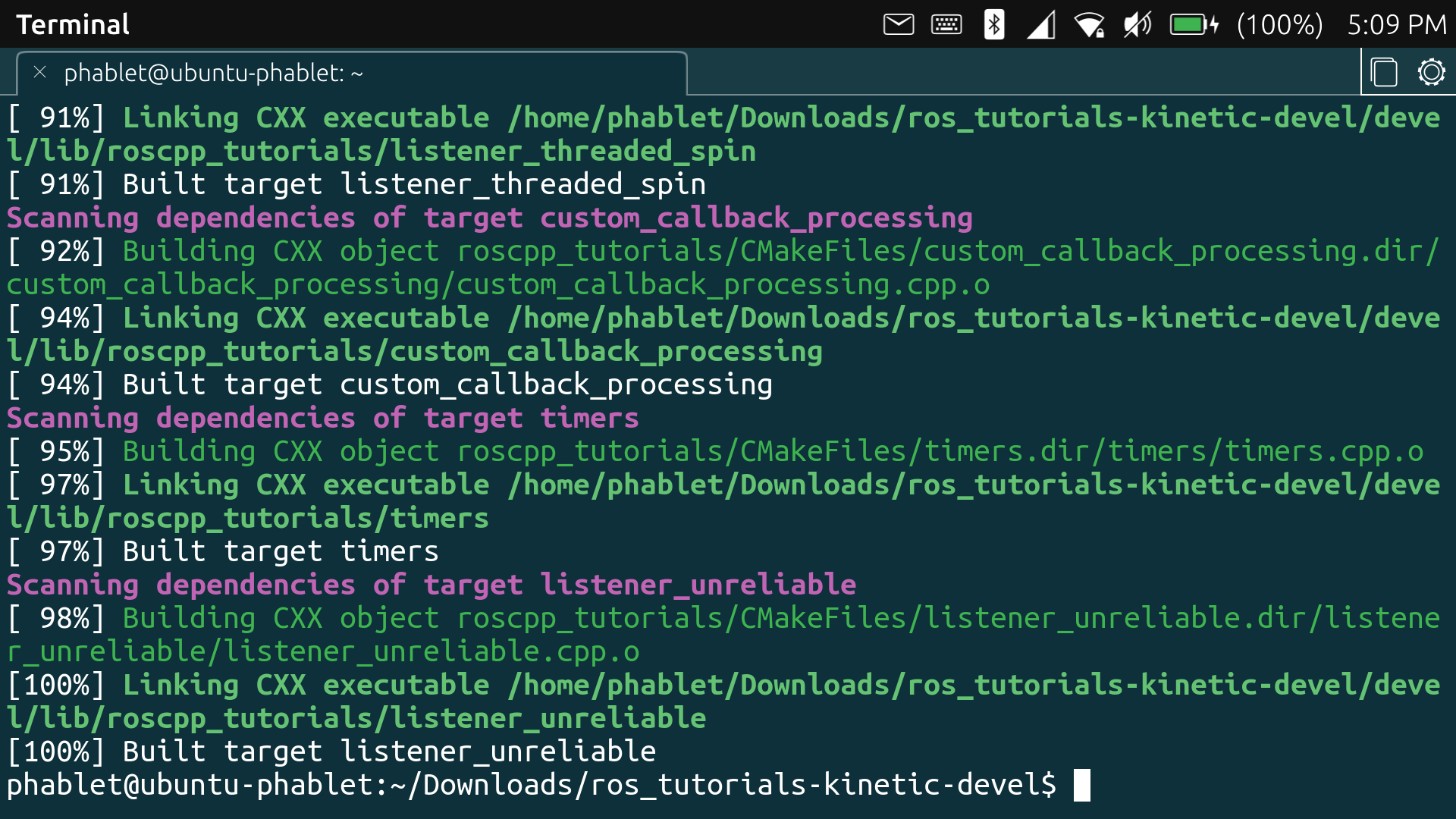Click the keyboard indicator icon
Image resolution: width=1456 pixels, height=819 pixels.
click(946, 24)
